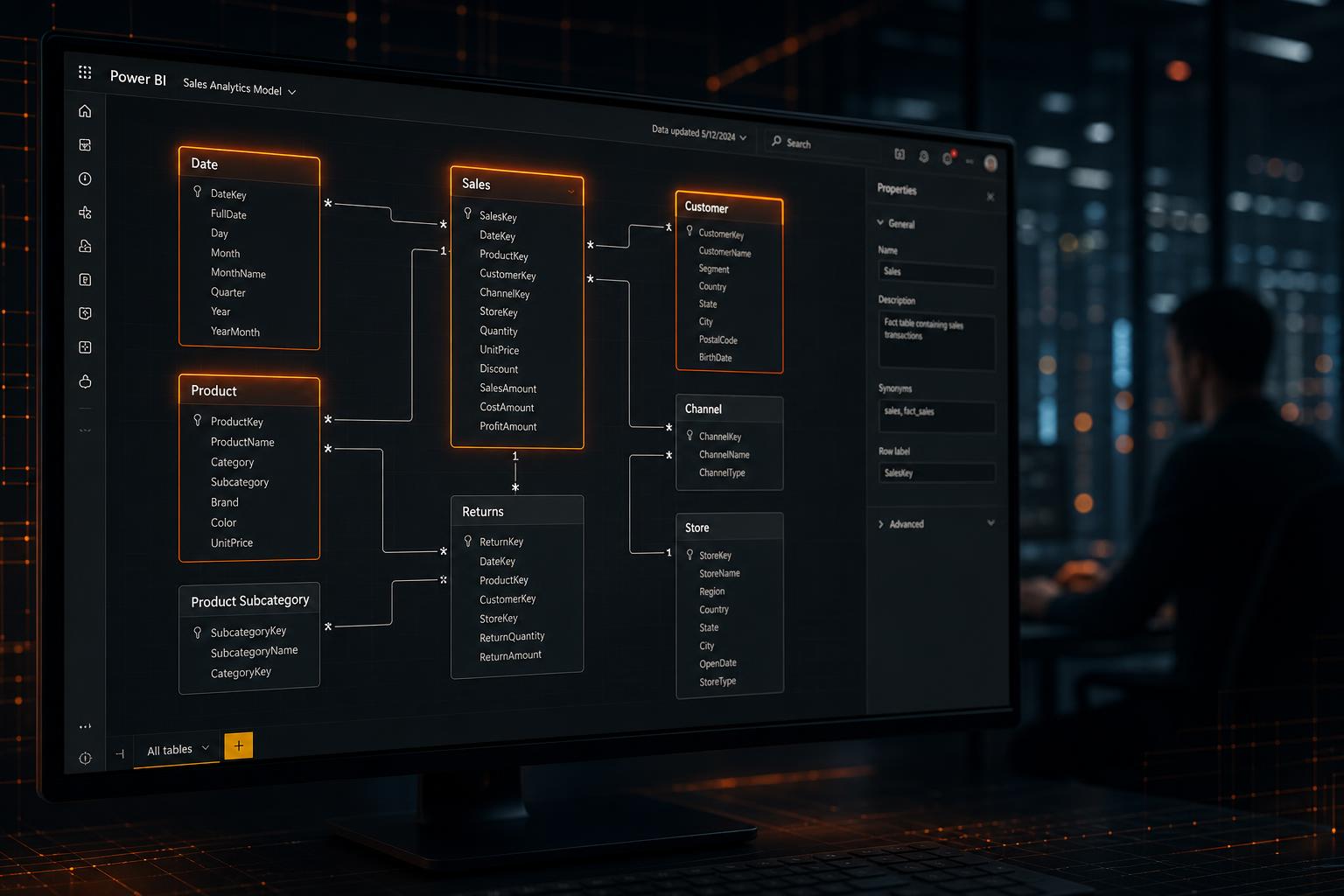Select the FullDate field in Date table
The width and height of the screenshot is (1344, 896).
click(228, 214)
